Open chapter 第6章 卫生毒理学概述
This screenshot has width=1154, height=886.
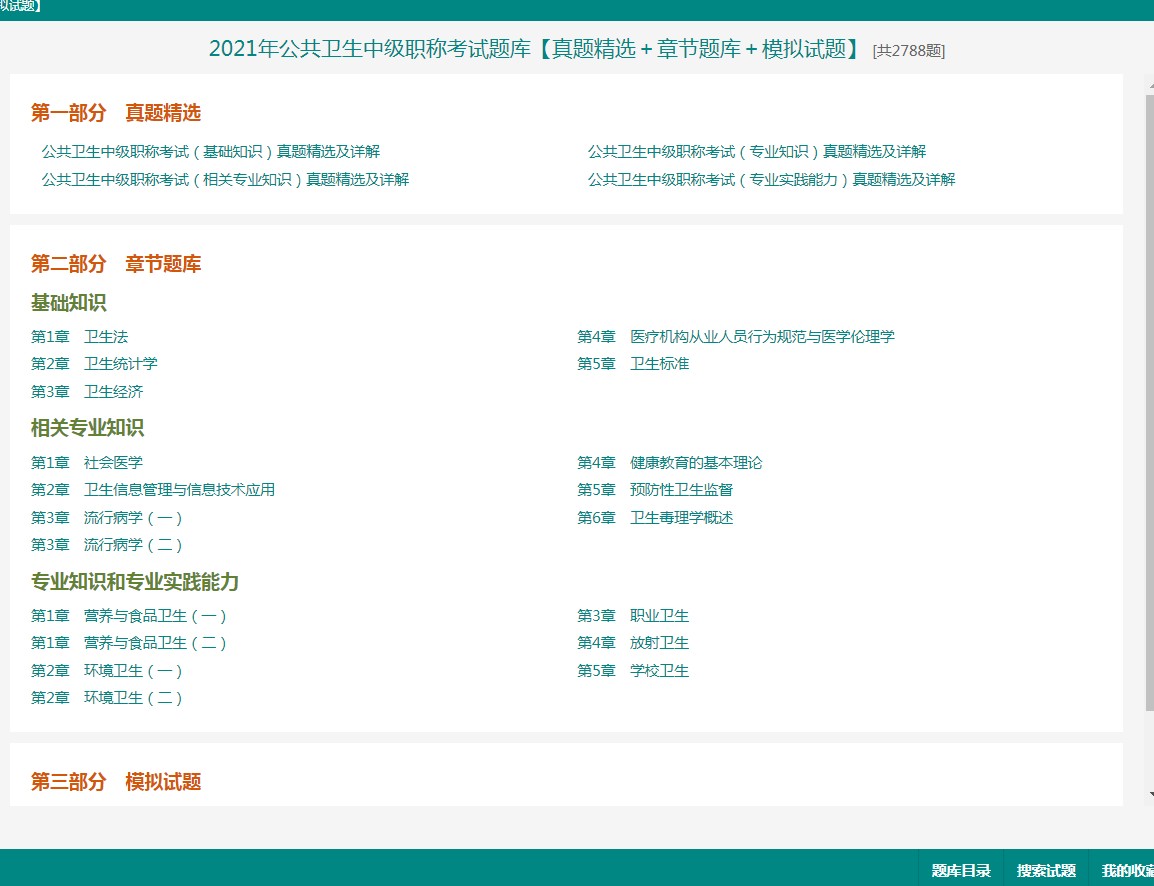[x=655, y=518]
